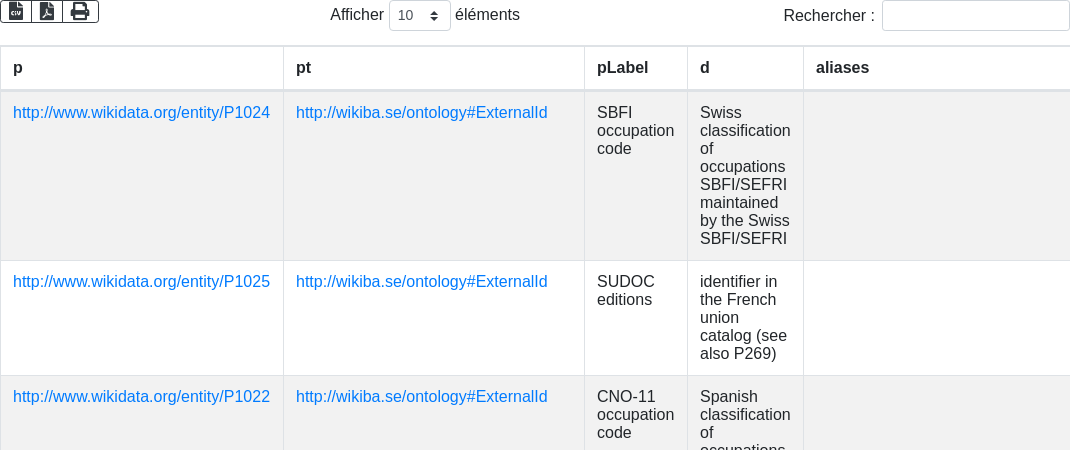
Task: Sort by the d column header
Action: 745,68
